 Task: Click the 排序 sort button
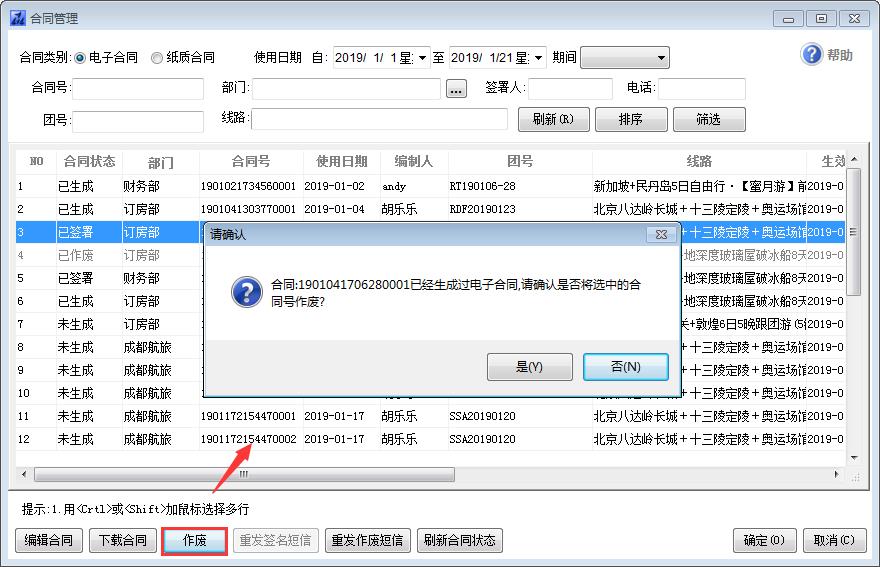click(630, 119)
